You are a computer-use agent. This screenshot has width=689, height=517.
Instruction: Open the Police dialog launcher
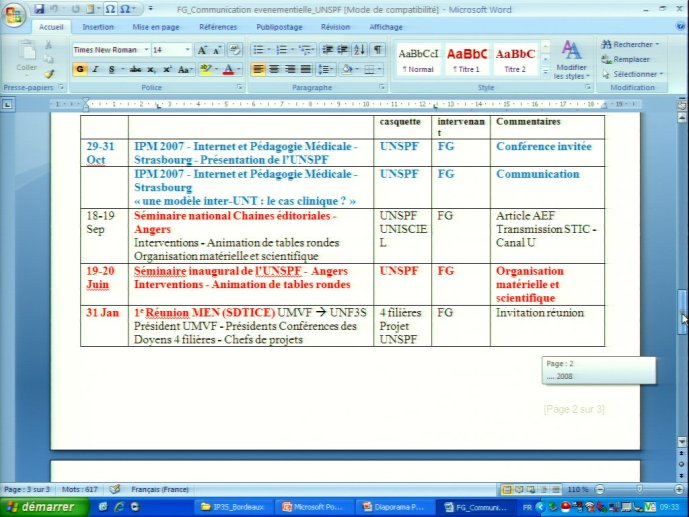tap(240, 87)
